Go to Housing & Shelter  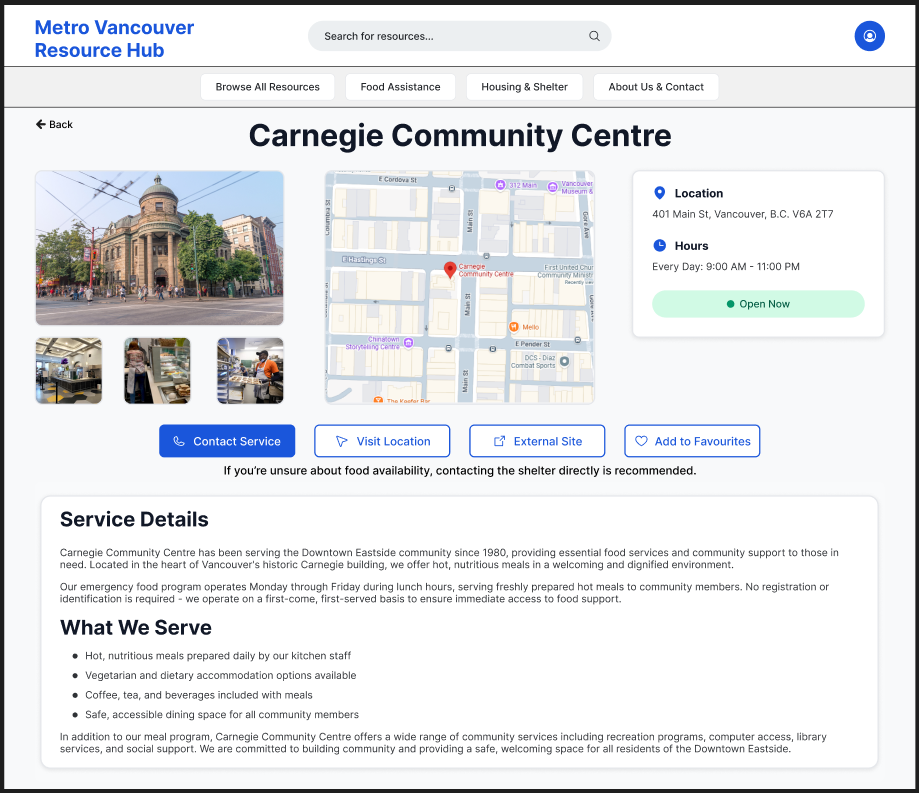pyautogui.click(x=525, y=87)
